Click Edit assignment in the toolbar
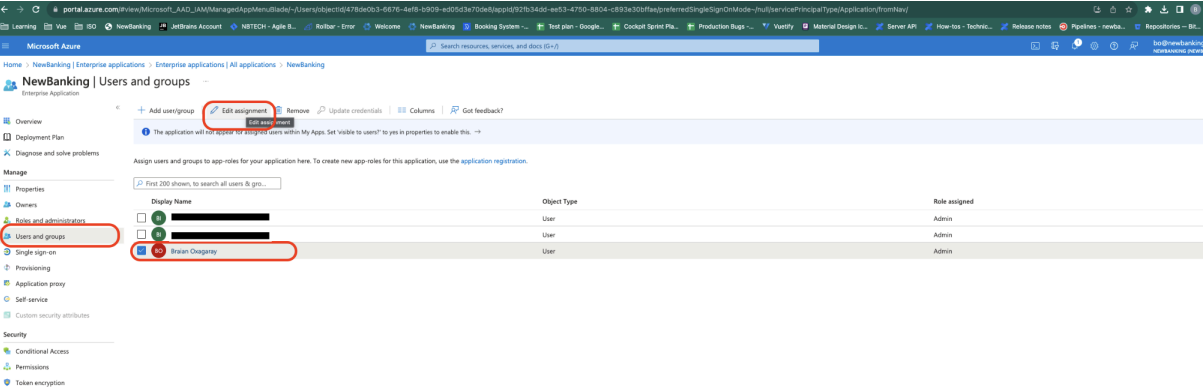 tap(238, 110)
